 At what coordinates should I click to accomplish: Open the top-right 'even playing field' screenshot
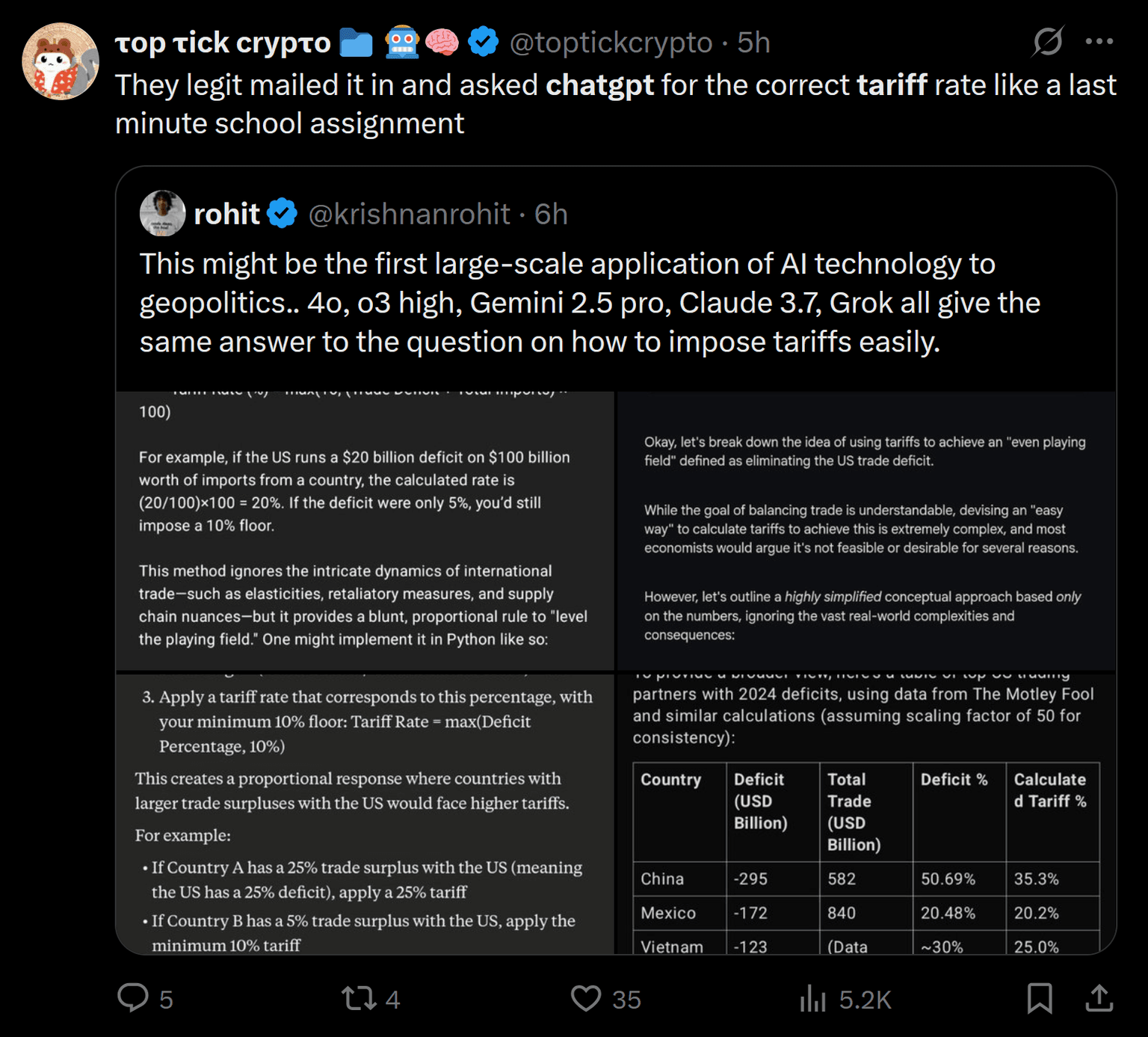point(865,530)
